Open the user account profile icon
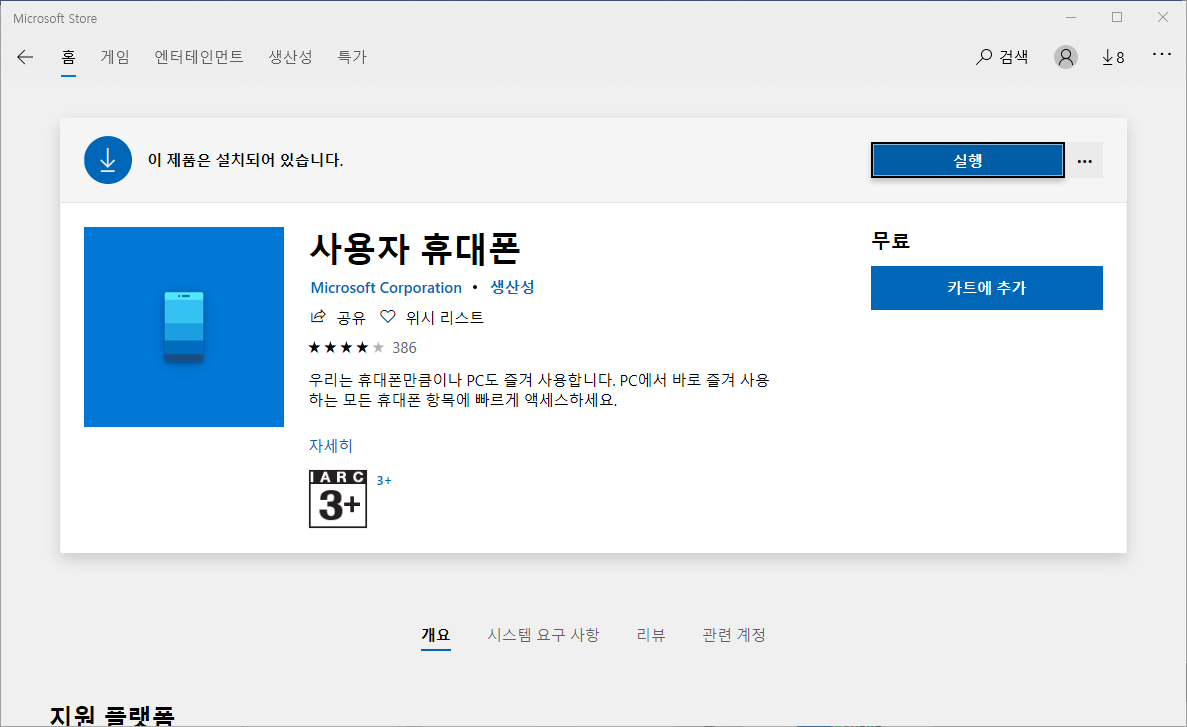The image size is (1187, 727). pos(1066,57)
